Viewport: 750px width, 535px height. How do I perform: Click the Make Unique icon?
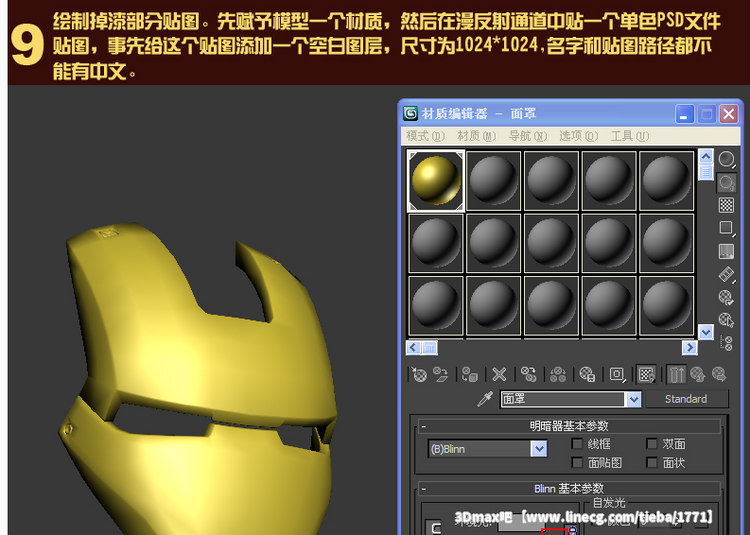(x=558, y=374)
